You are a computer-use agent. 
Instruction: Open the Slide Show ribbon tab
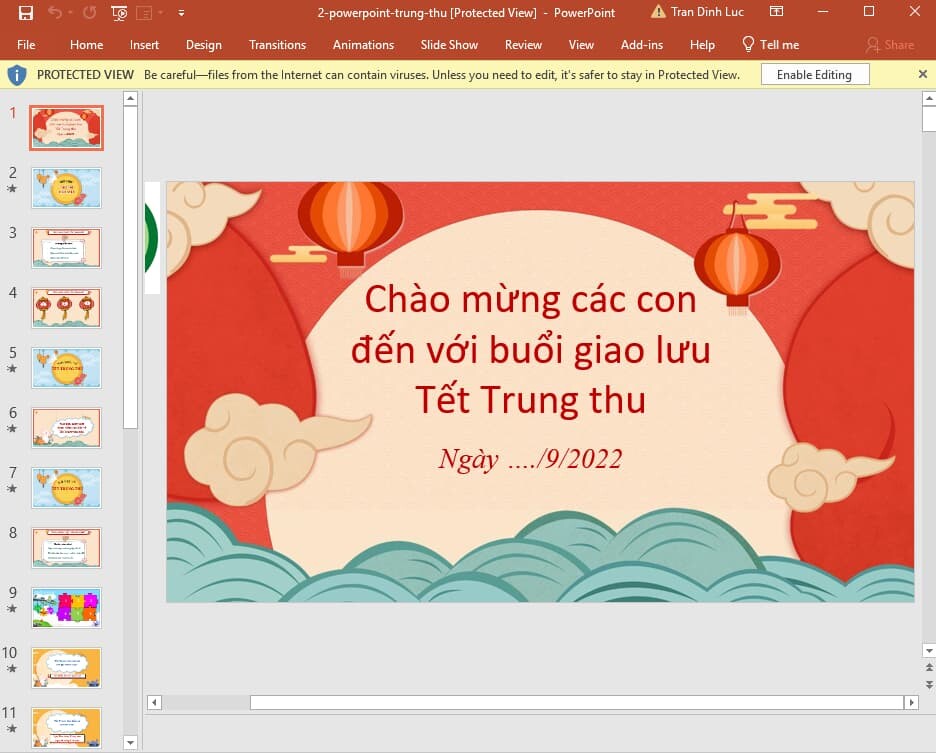click(449, 44)
